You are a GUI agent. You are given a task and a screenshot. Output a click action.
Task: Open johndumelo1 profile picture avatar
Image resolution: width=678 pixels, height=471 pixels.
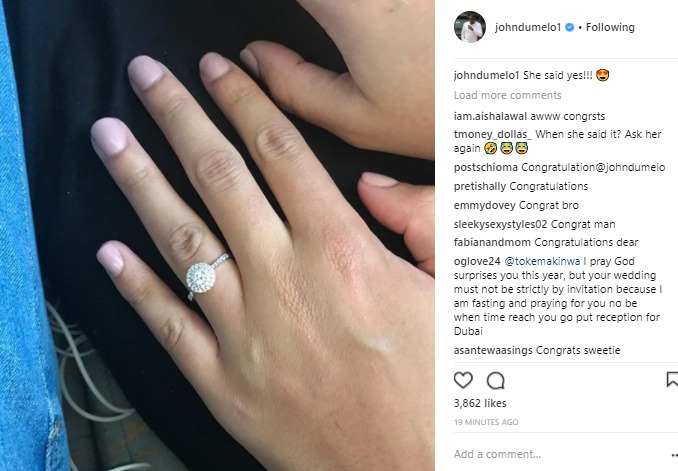tap(470, 27)
